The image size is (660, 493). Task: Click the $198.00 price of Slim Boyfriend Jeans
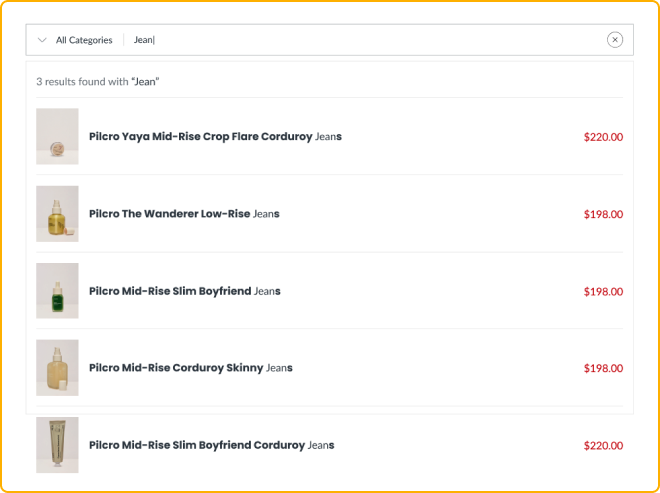[603, 292]
